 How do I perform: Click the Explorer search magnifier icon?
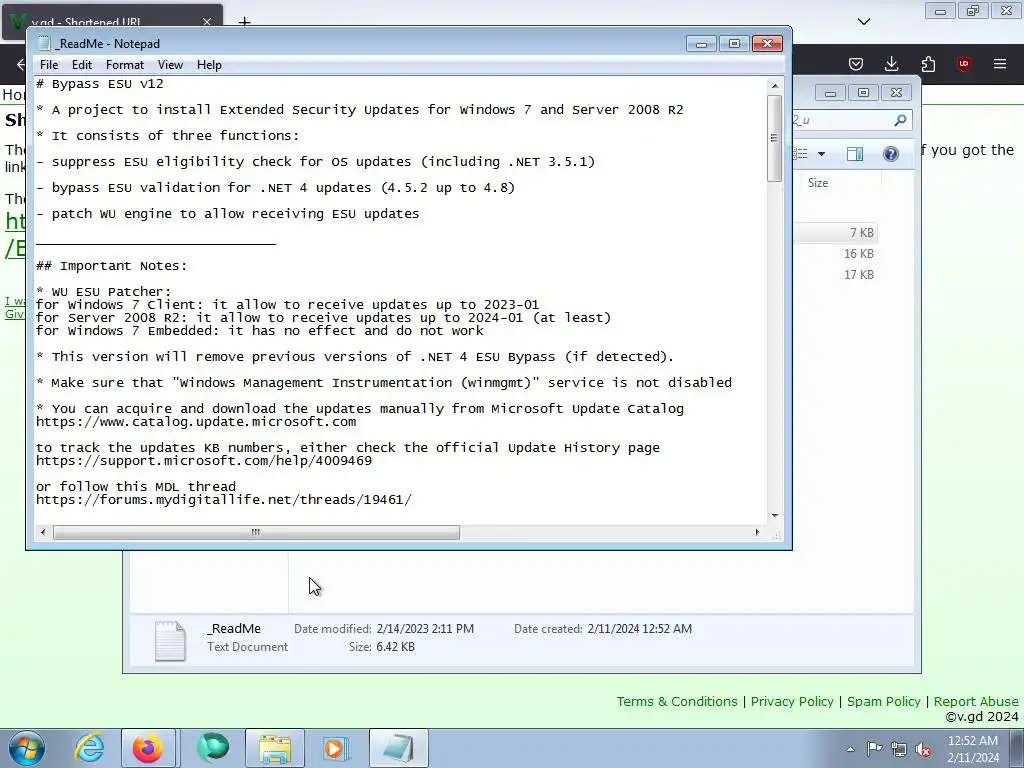click(x=901, y=120)
